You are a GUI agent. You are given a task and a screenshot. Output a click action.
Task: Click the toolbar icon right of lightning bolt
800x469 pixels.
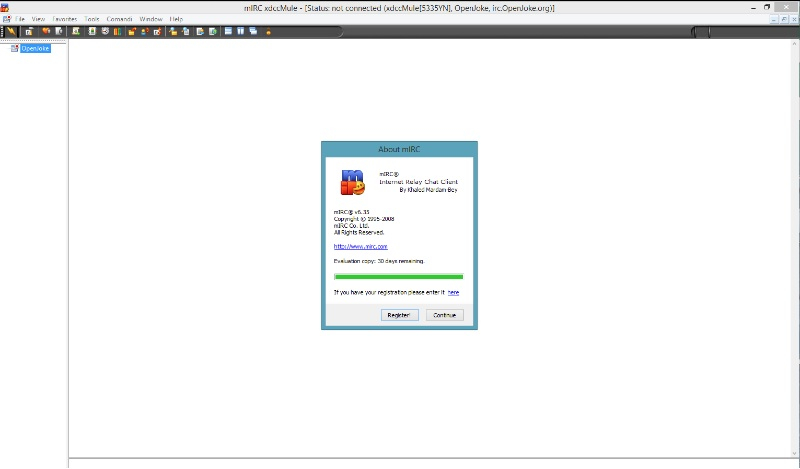click(29, 31)
